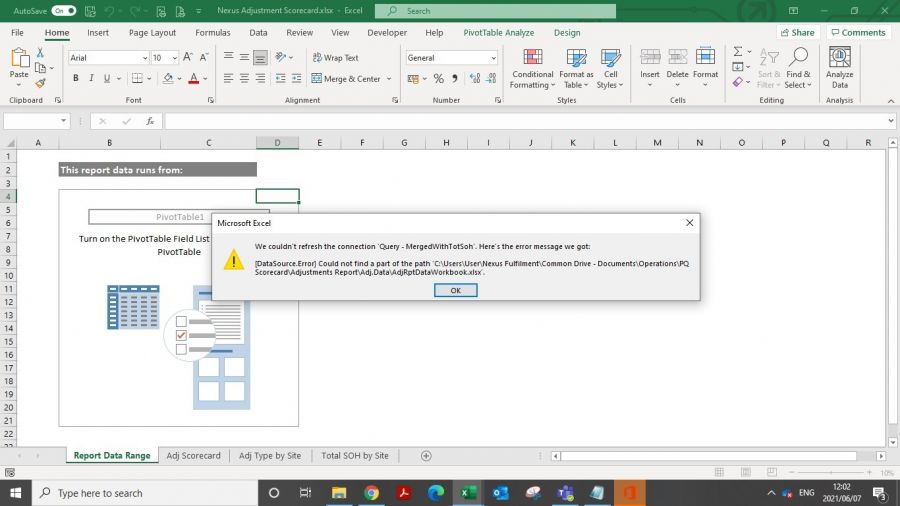Apply Comma Style format
The image size is (900, 506).
tap(455, 79)
